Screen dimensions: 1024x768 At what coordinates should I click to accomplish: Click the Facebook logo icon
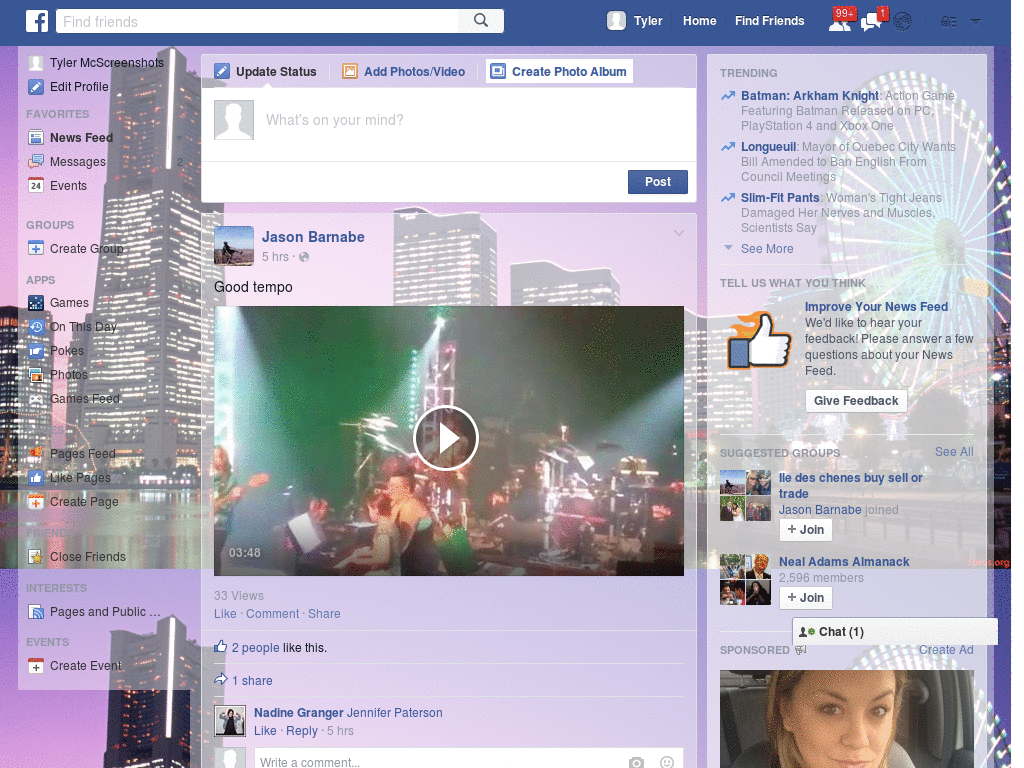pos(37,21)
